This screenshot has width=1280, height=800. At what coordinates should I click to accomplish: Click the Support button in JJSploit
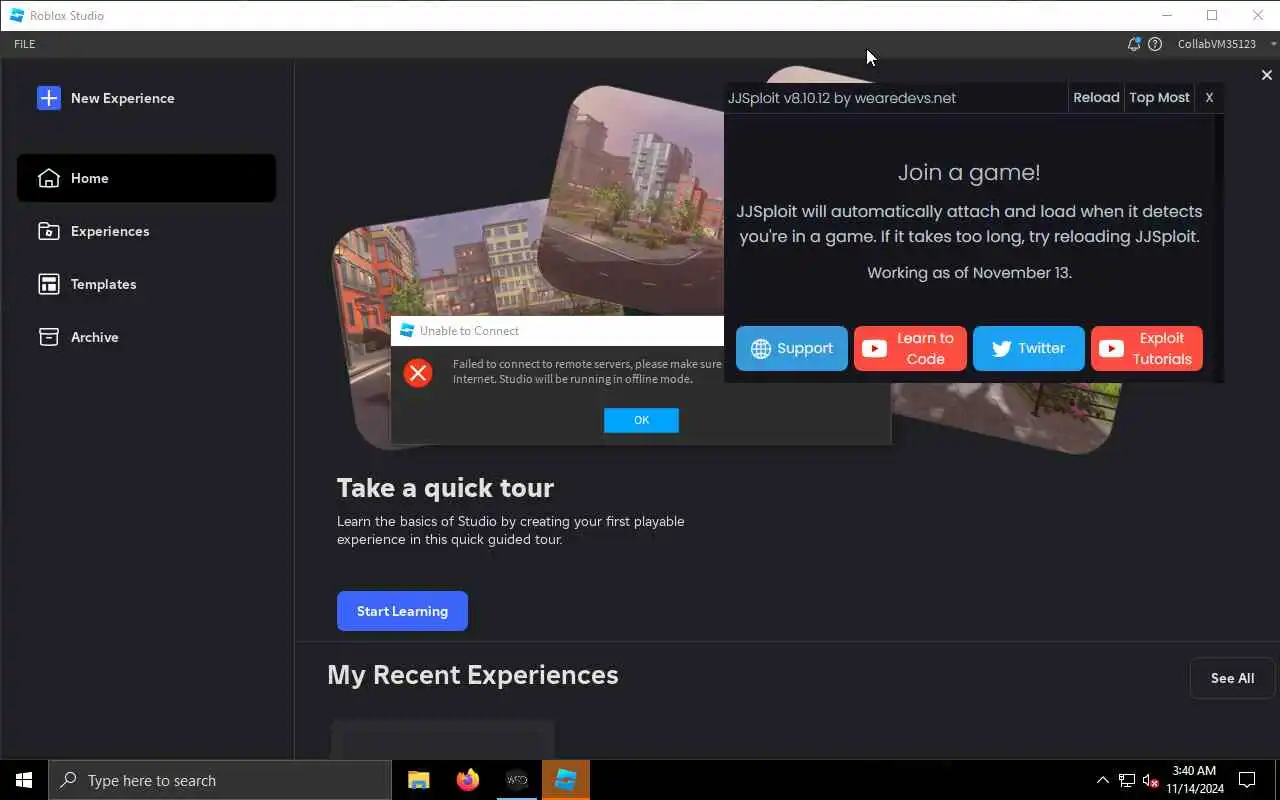[792, 348]
